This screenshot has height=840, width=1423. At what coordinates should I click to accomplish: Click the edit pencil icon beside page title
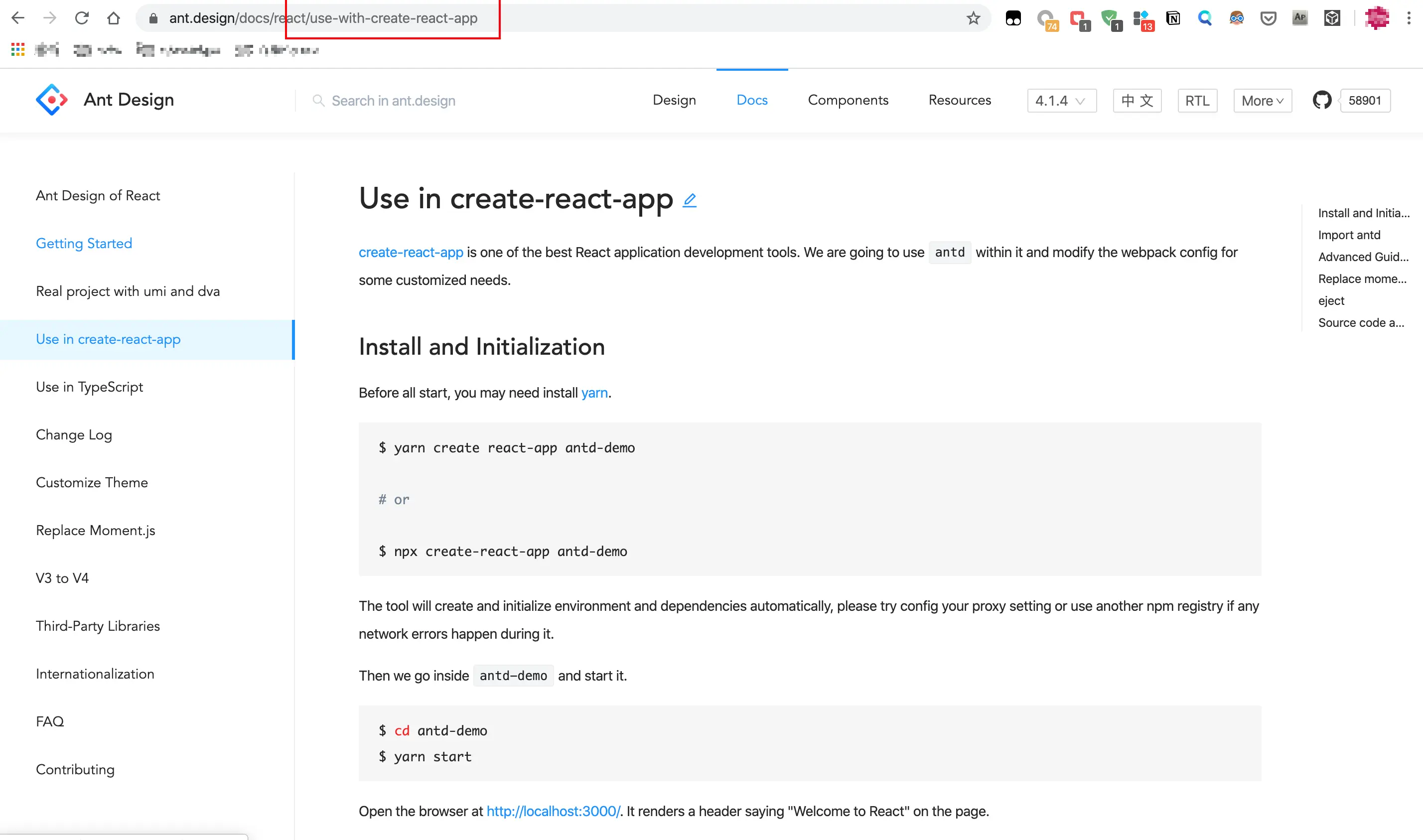pos(690,200)
